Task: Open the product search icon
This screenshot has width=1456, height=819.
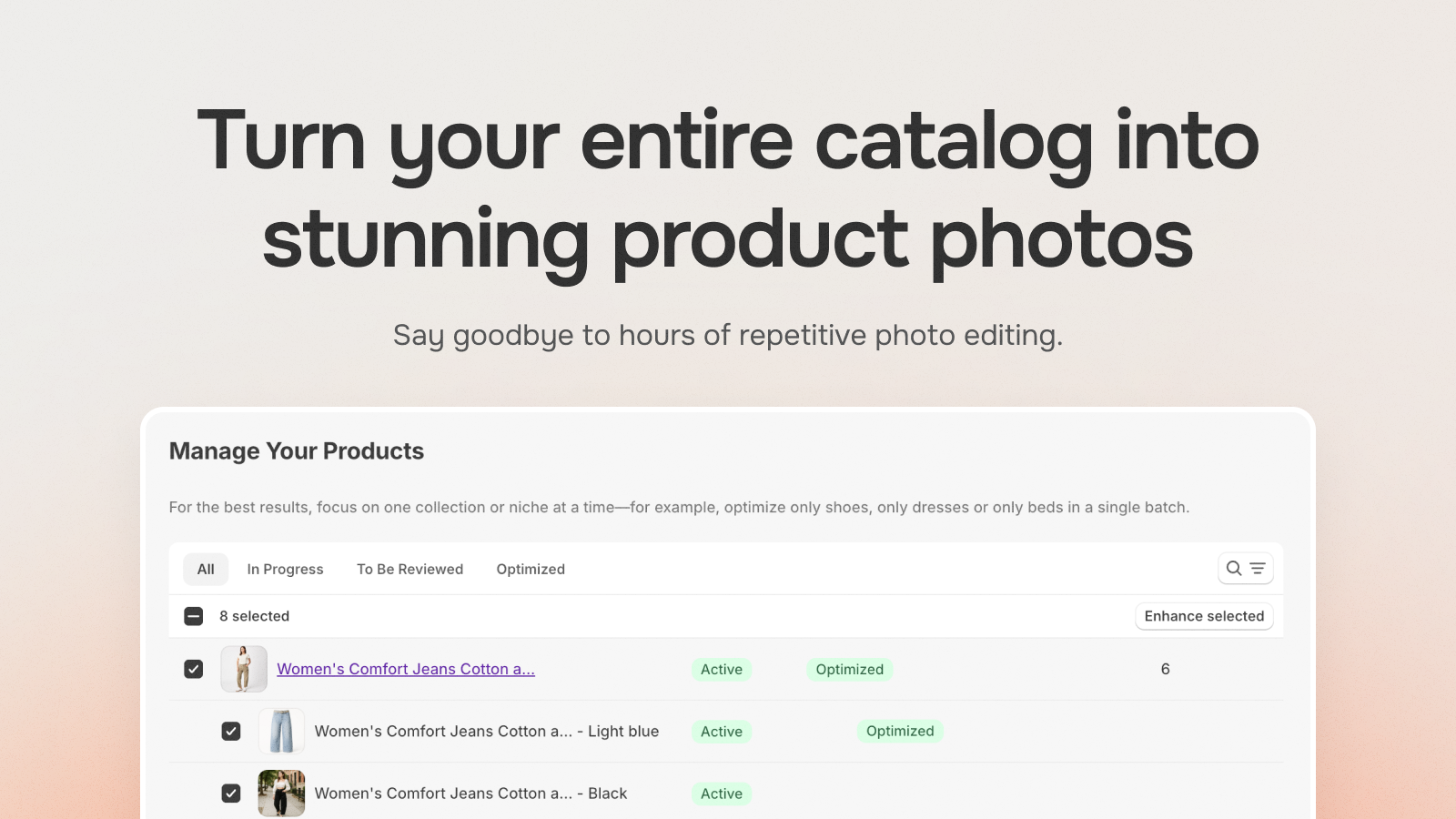Action: point(1233,568)
